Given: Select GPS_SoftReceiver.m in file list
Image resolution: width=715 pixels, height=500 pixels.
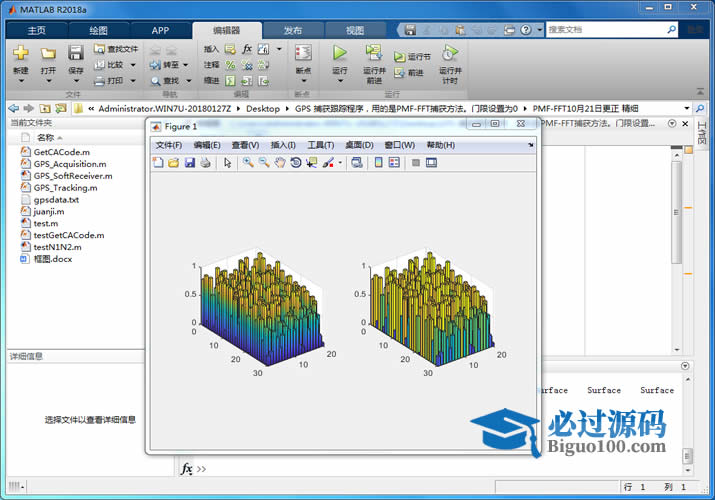Looking at the screenshot, I should 73,176.
